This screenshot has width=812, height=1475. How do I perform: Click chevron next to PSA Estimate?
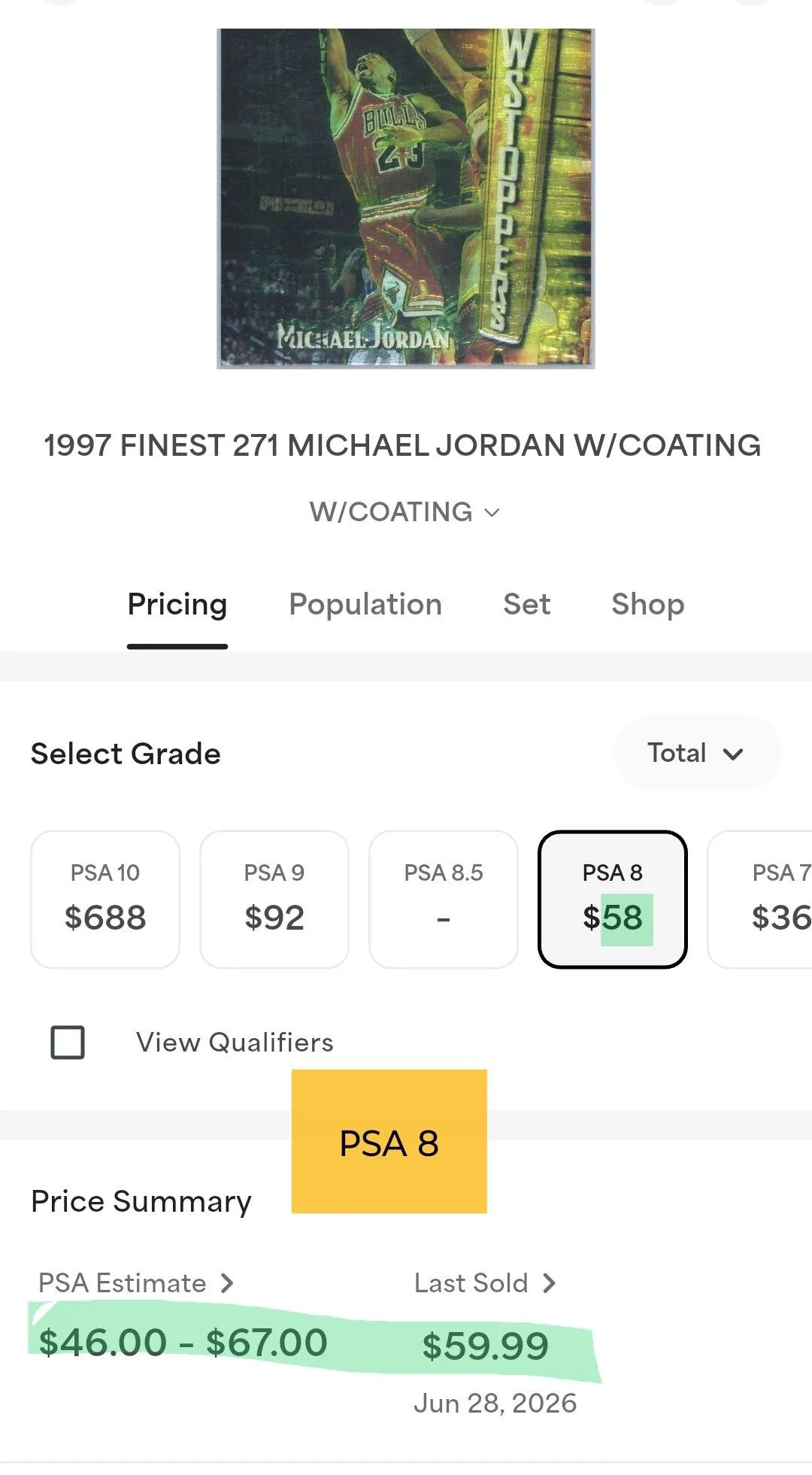[227, 1282]
